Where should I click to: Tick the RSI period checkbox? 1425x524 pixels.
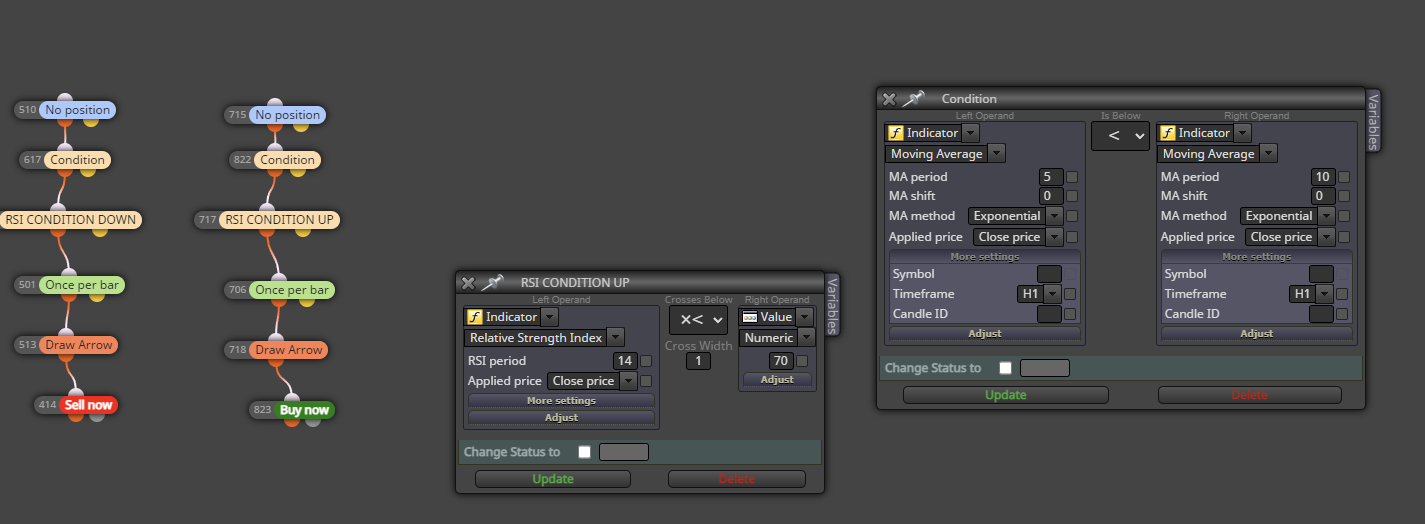point(646,361)
